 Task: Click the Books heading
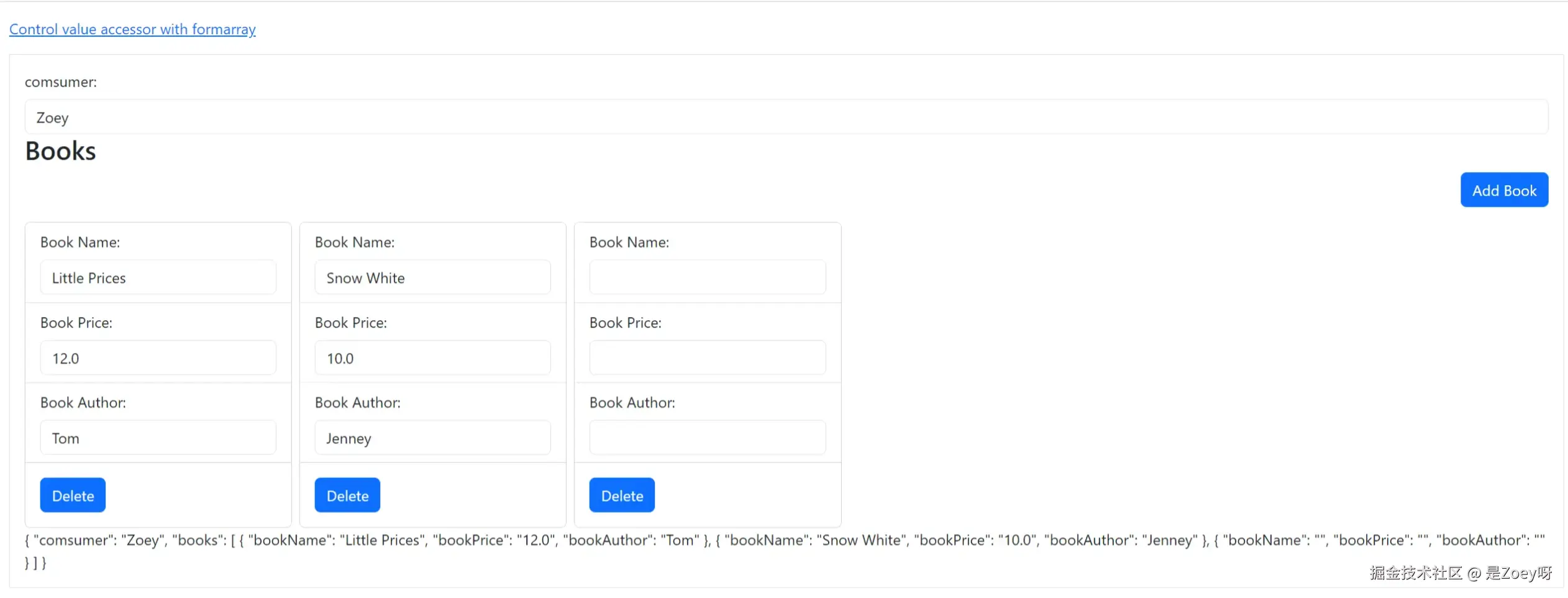61,152
